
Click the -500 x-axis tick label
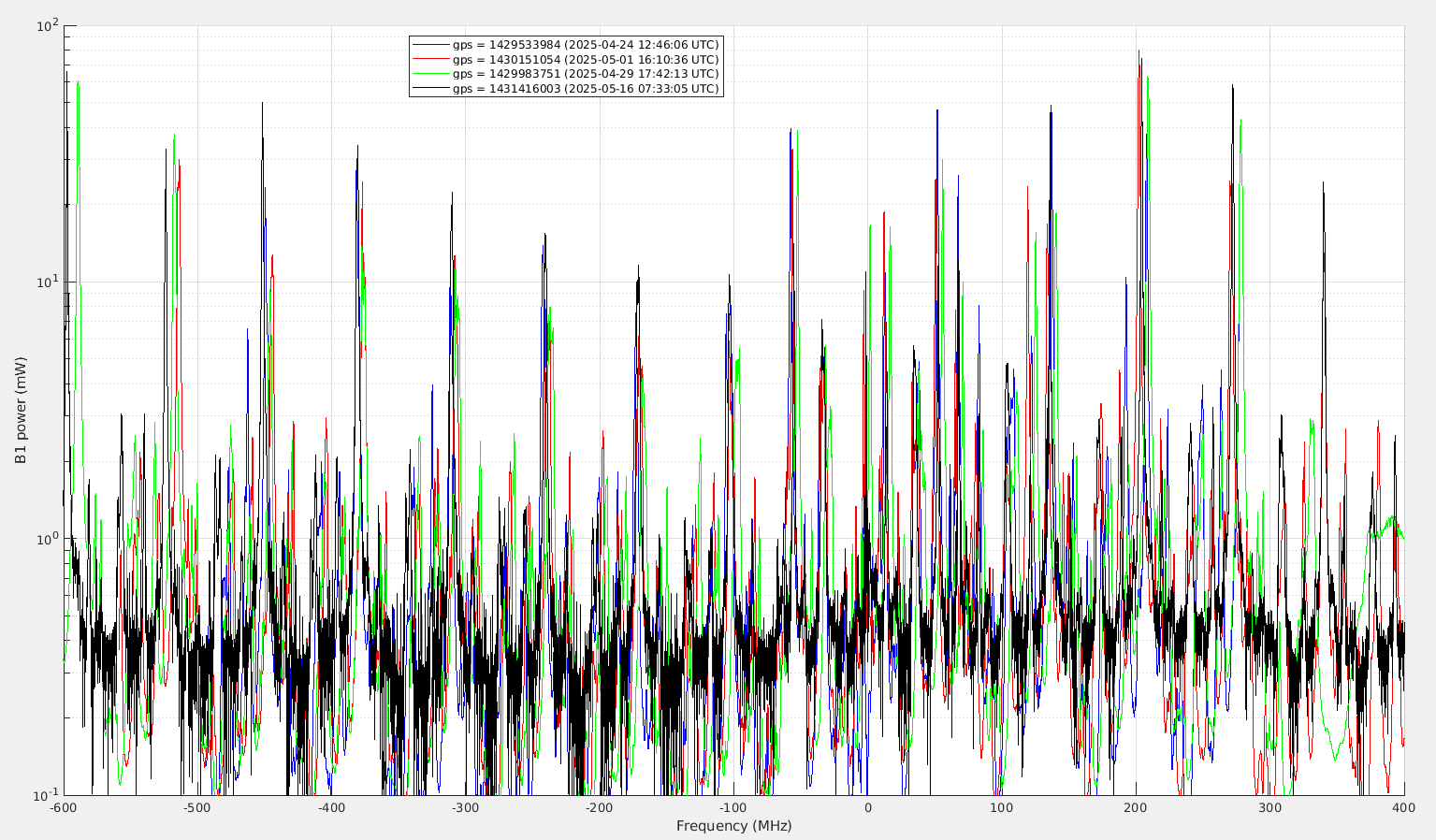tap(196, 808)
